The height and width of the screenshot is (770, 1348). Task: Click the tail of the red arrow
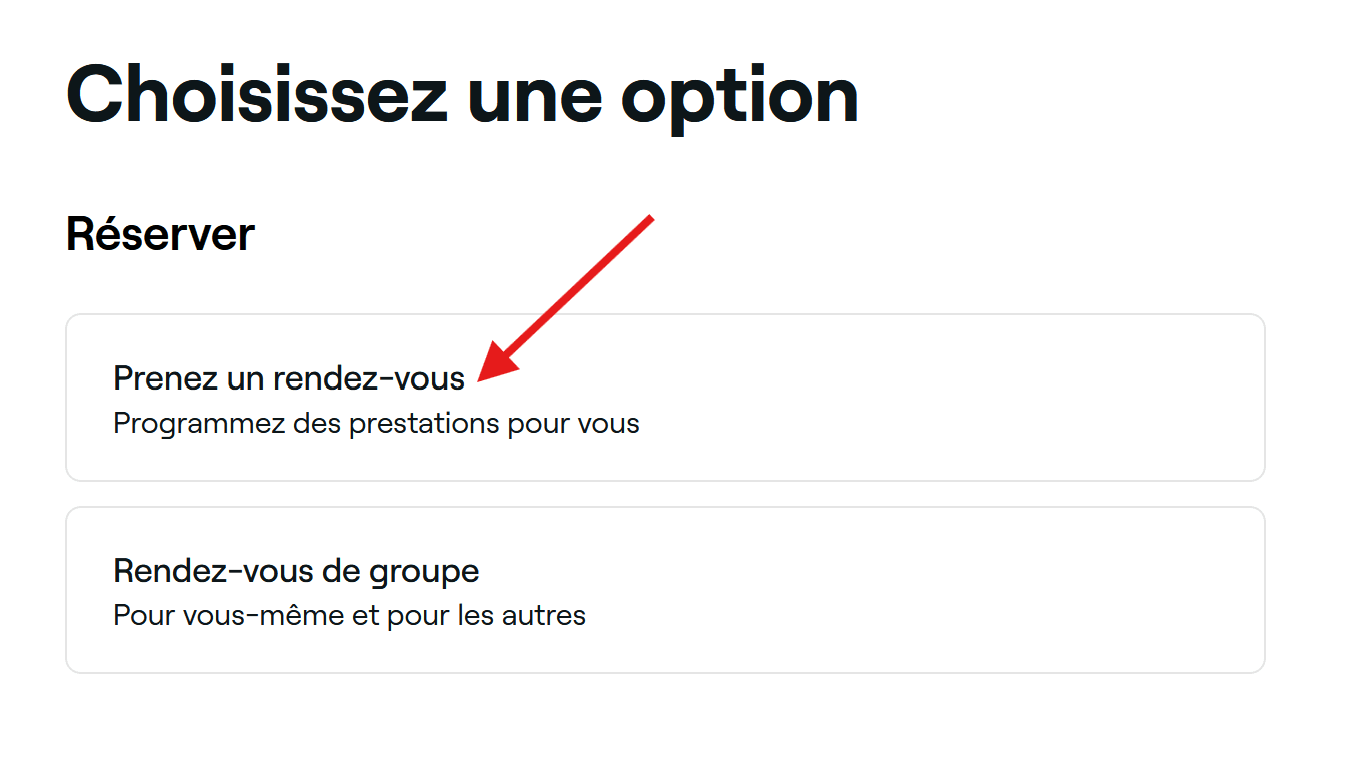[x=646, y=220]
